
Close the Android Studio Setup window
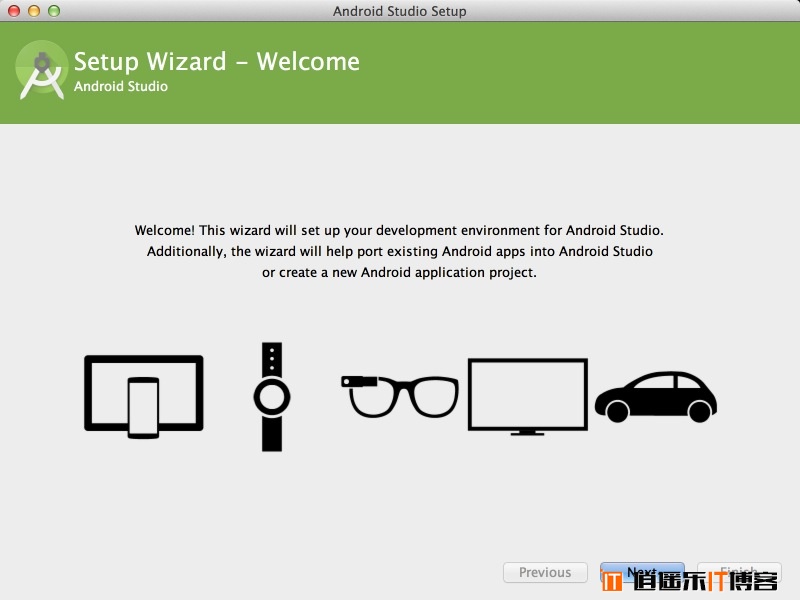[14, 11]
